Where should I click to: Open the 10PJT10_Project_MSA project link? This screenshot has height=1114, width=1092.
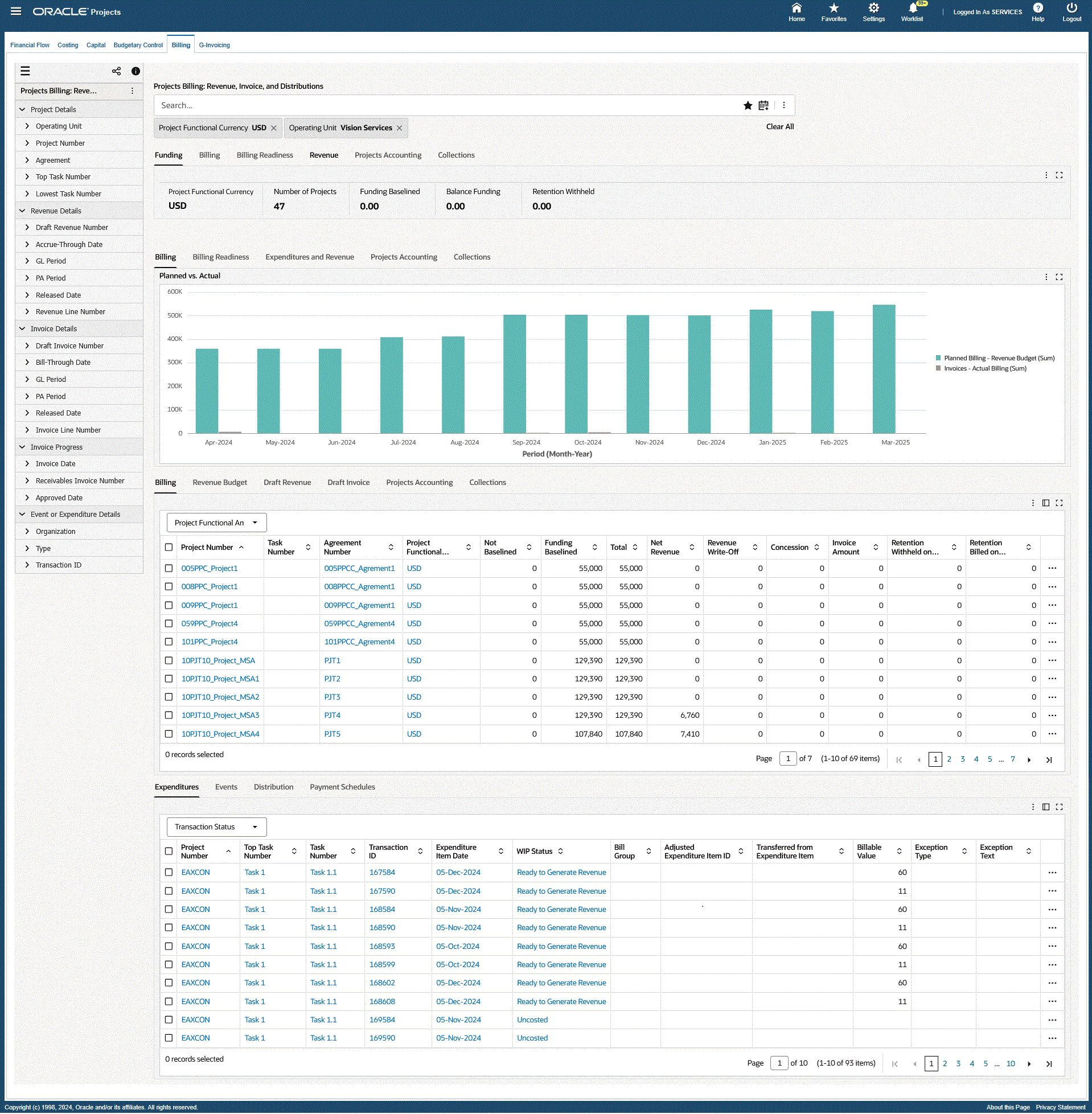[218, 660]
